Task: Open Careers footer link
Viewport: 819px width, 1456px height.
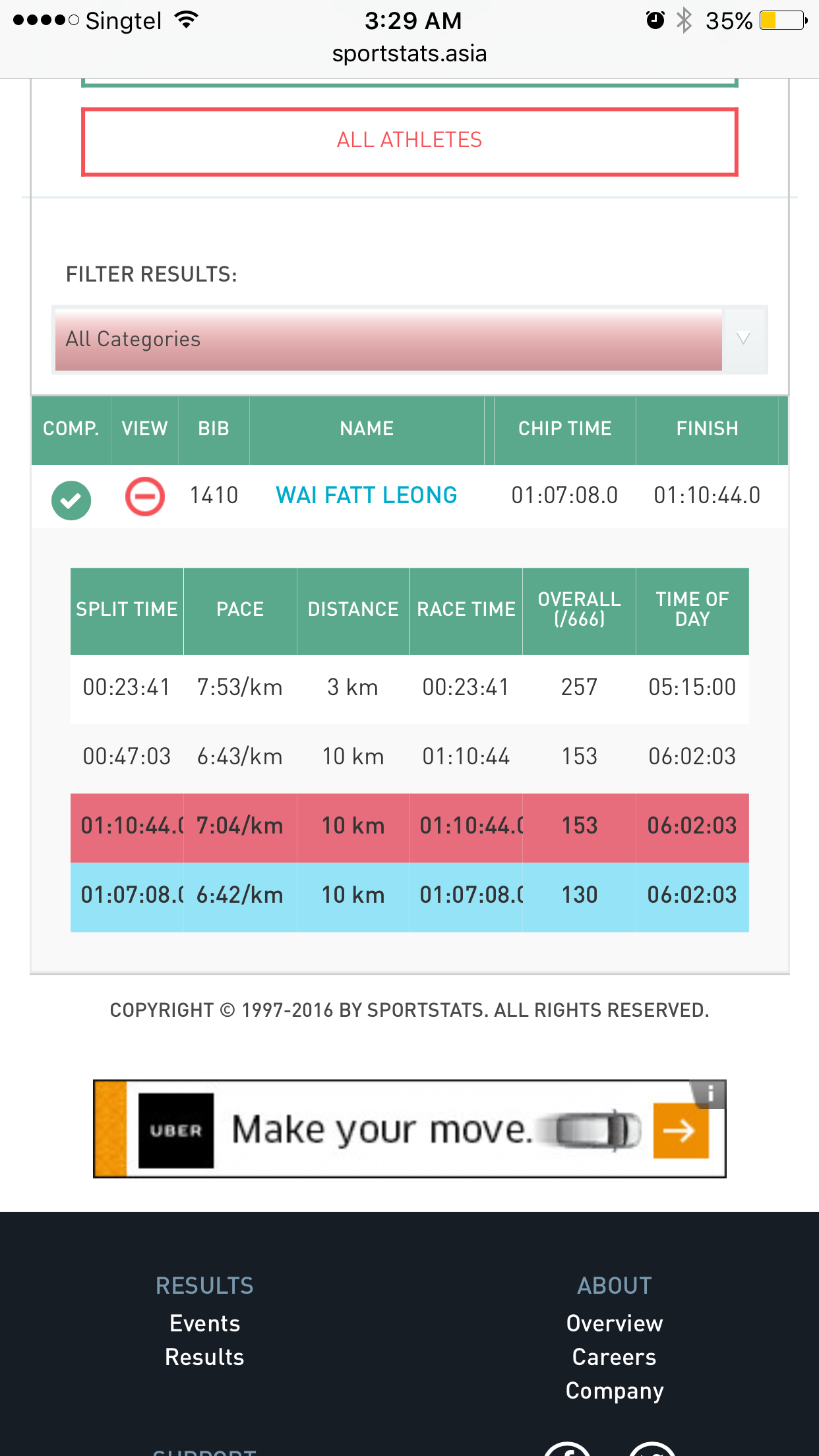Action: [614, 1357]
